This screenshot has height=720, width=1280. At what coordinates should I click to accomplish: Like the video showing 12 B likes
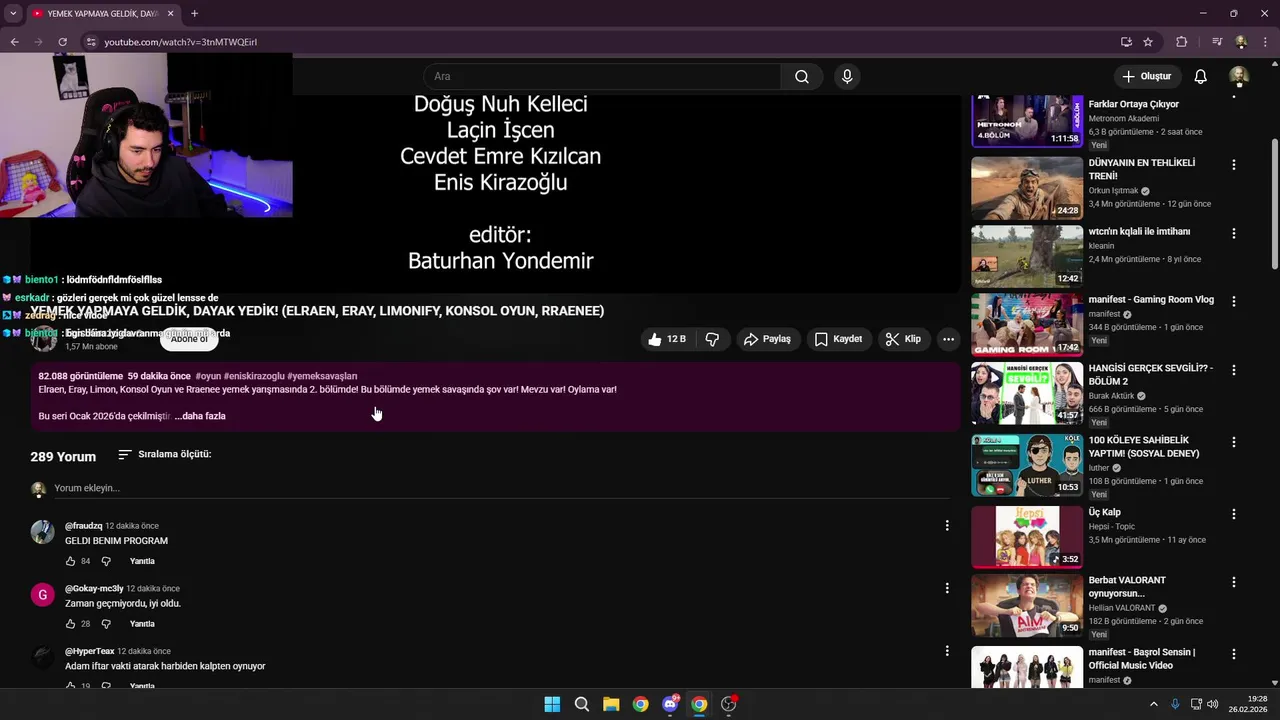[667, 339]
